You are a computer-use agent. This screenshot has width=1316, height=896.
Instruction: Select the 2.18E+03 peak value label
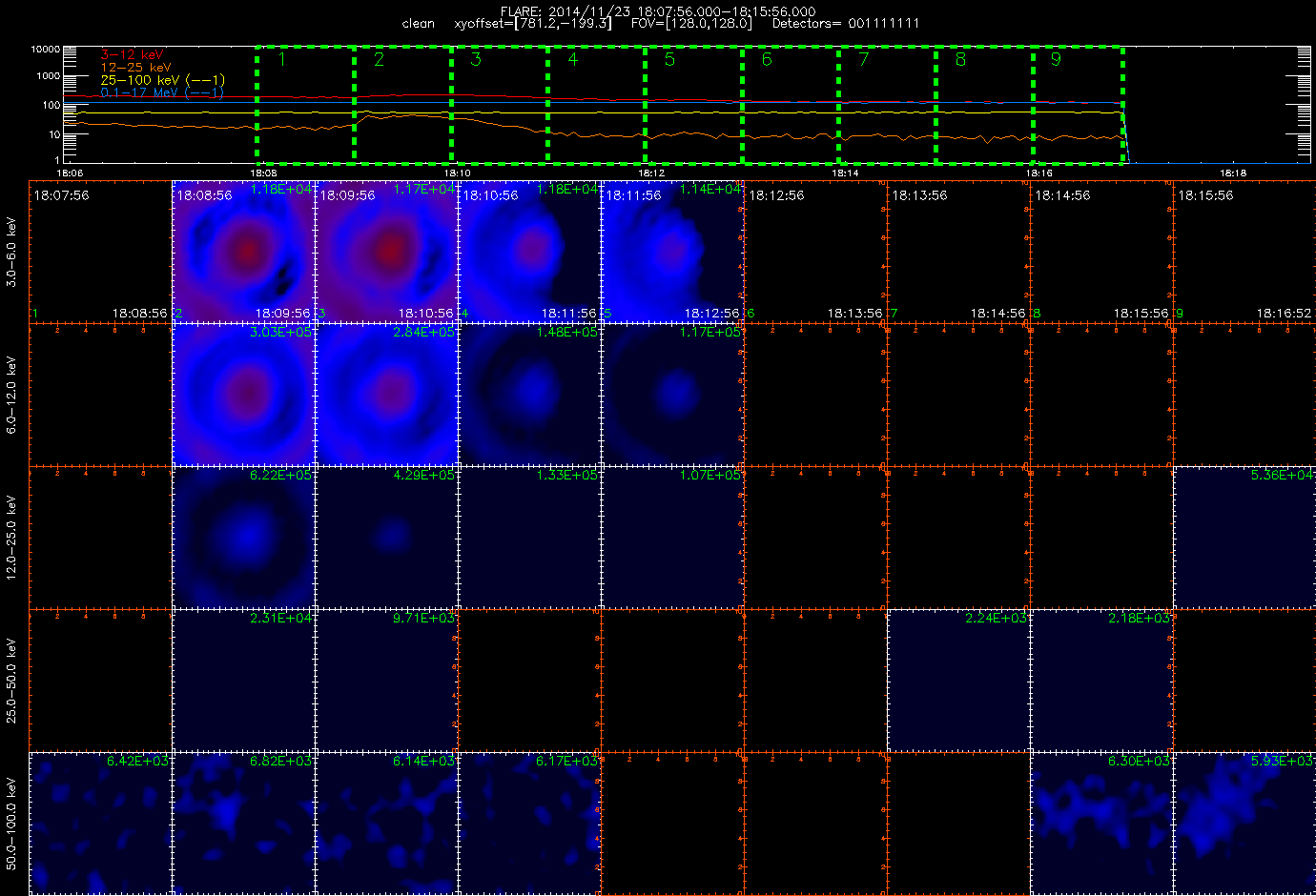click(x=1140, y=618)
